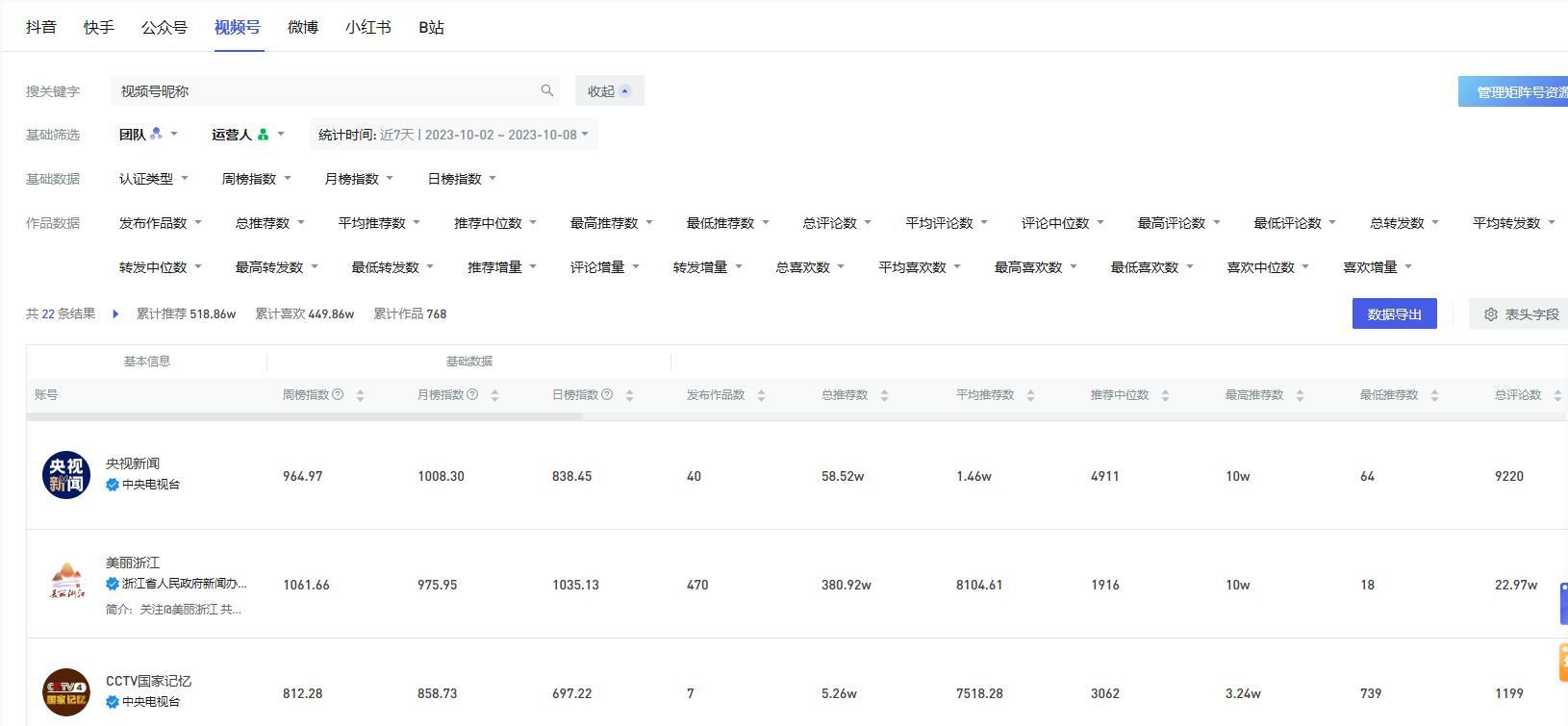The width and height of the screenshot is (1568, 726).
Task: Select the 视频号 tab
Action: (238, 27)
